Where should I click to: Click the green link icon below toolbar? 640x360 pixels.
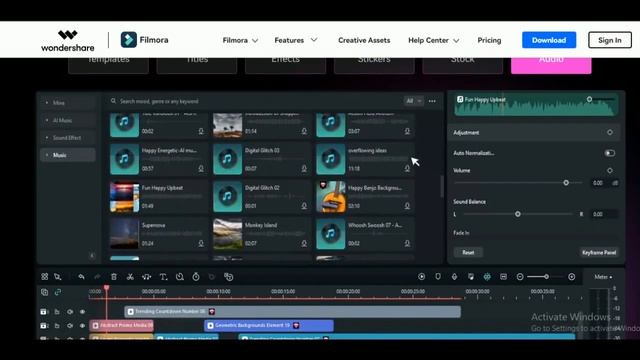point(58,292)
